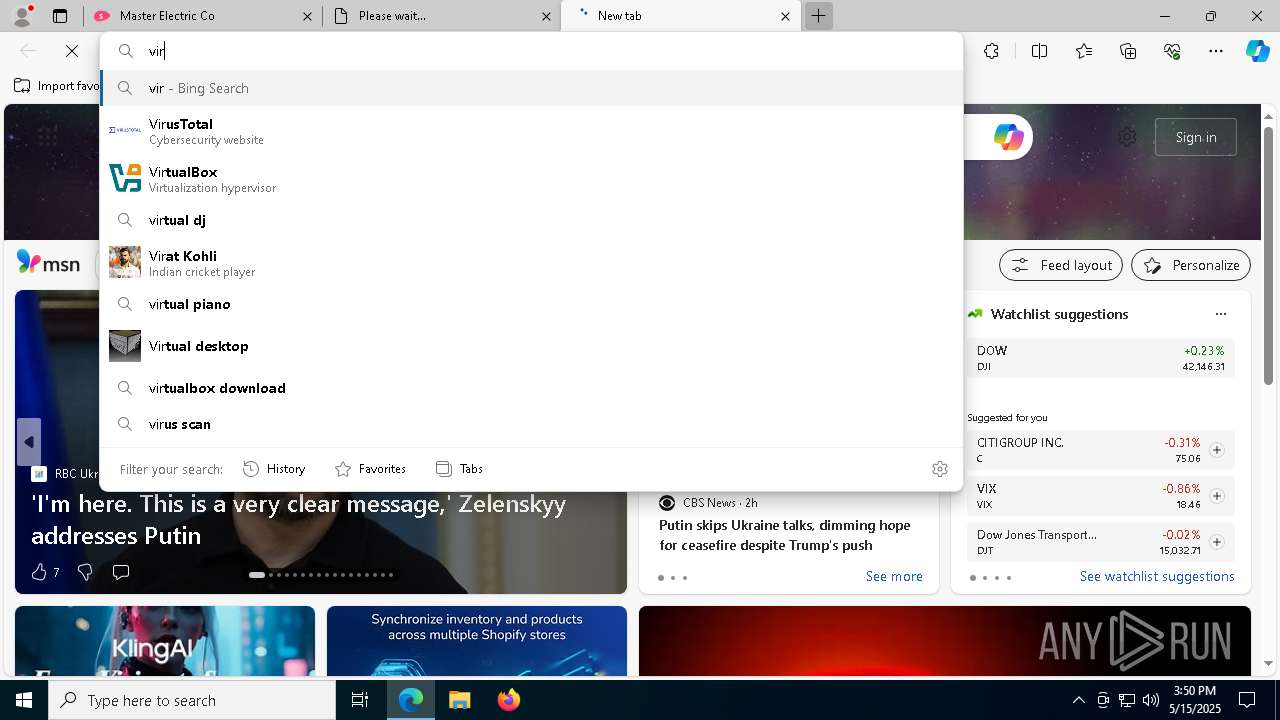Click Sign in button
Viewport: 1280px width, 720px height.
point(1196,137)
